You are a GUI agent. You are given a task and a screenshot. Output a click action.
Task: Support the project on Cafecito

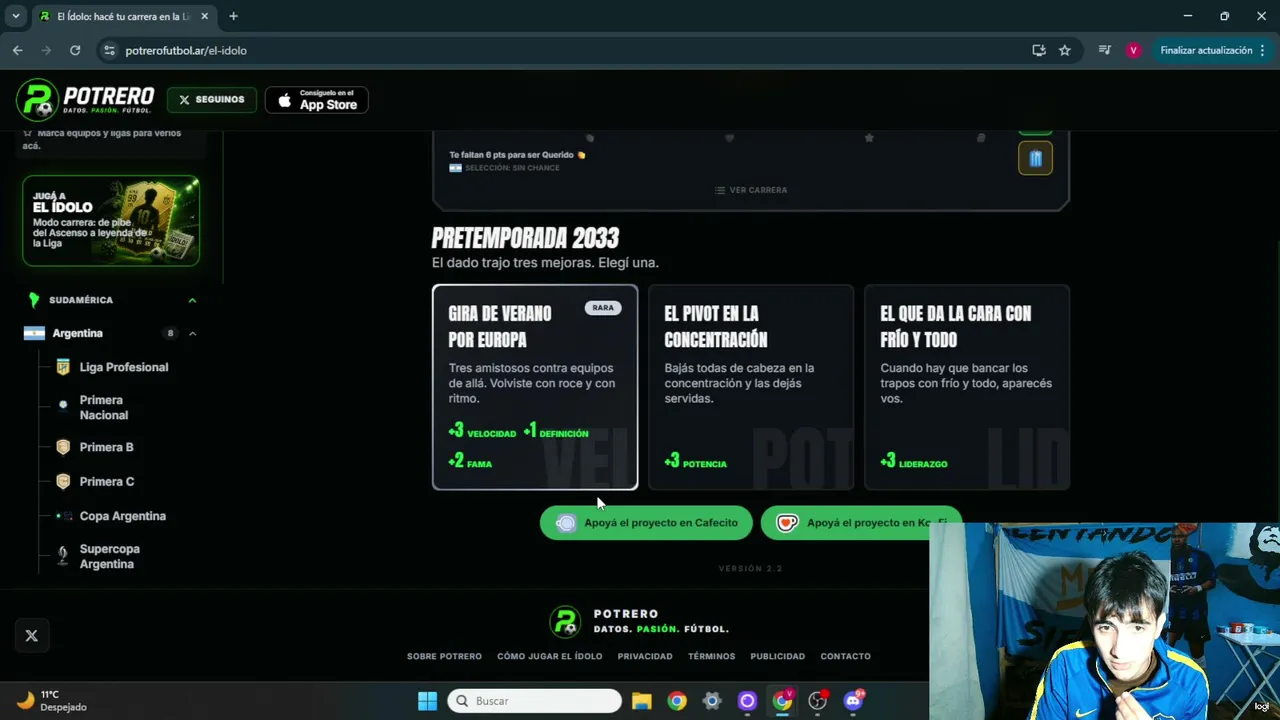click(x=646, y=523)
